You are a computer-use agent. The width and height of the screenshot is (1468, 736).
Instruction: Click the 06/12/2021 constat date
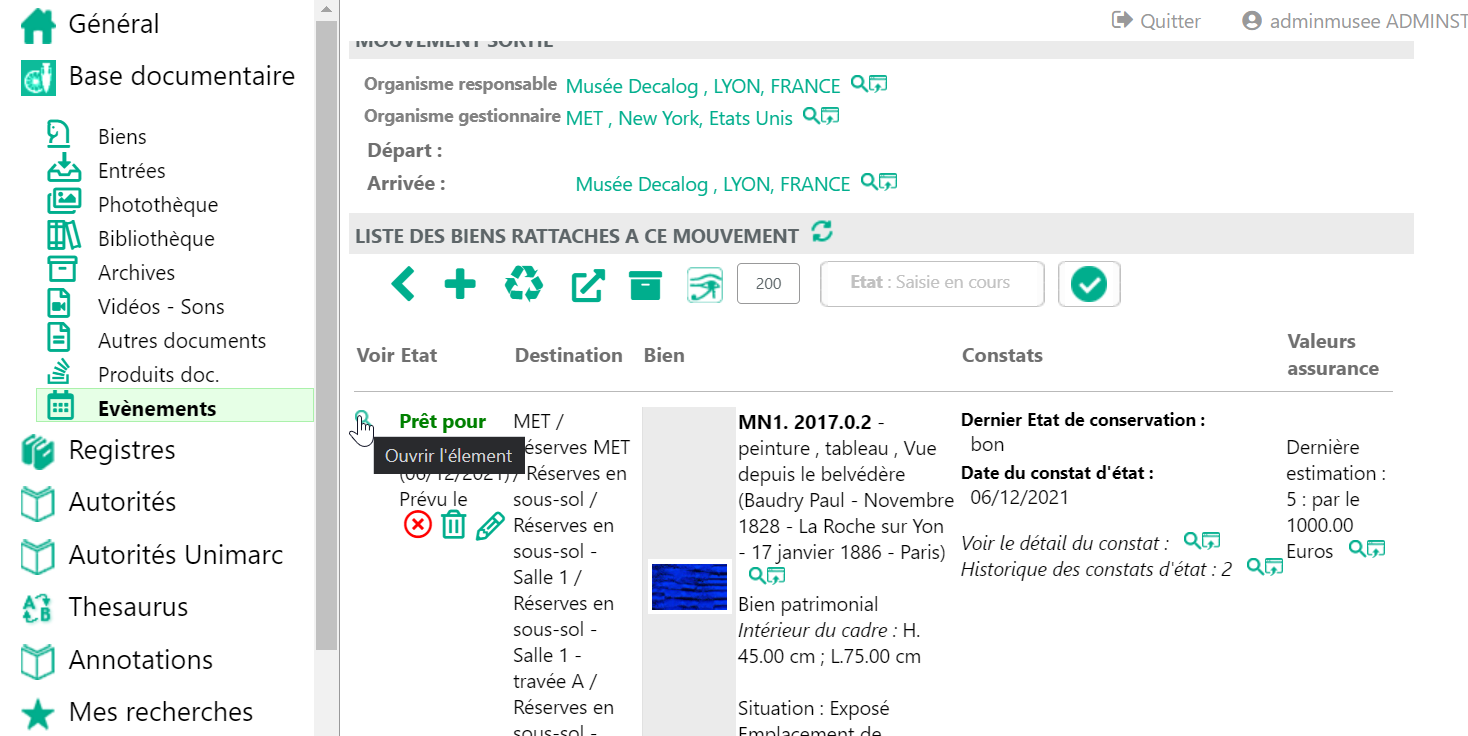tap(1019, 497)
